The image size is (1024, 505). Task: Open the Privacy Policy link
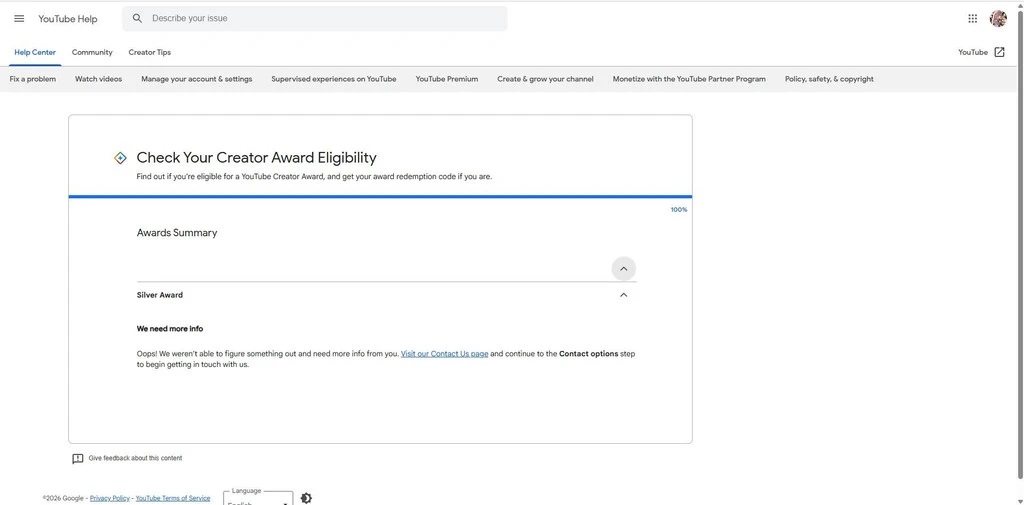pos(110,498)
